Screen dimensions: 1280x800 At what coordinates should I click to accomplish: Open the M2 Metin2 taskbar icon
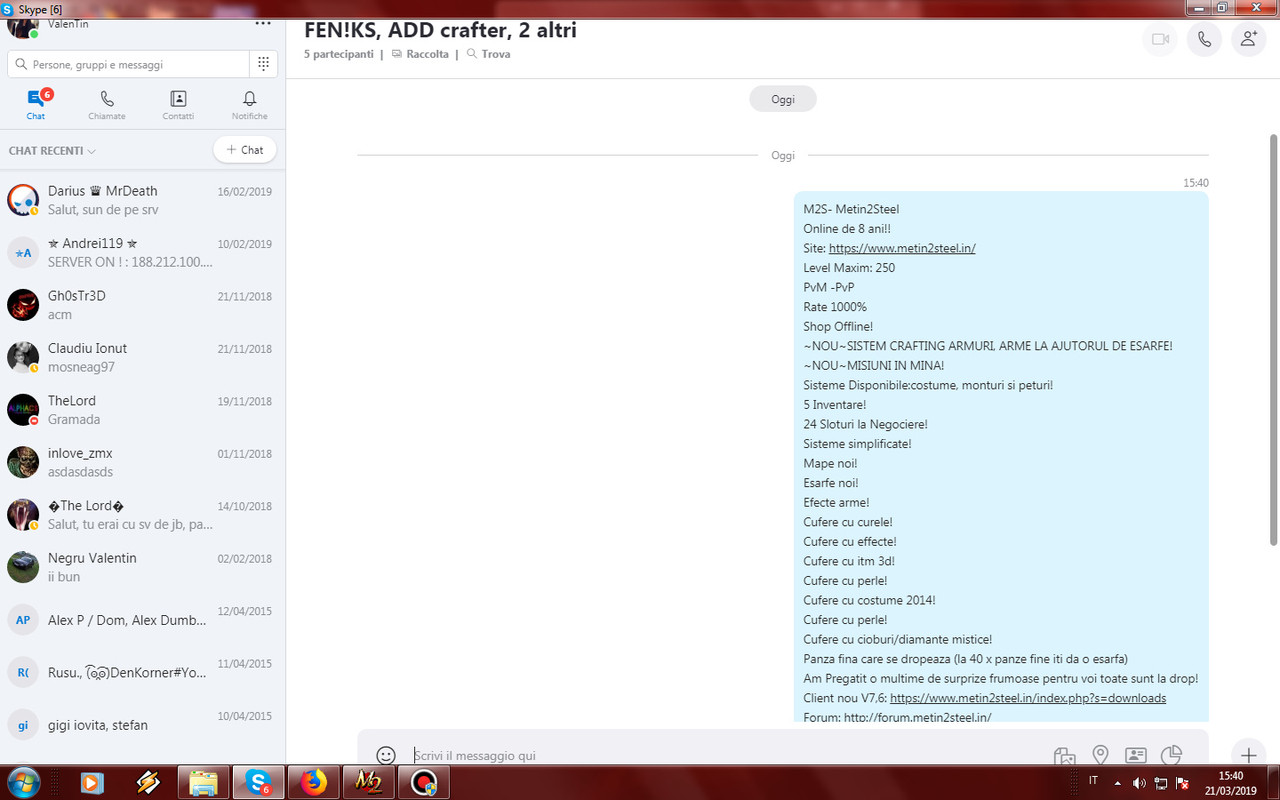point(368,783)
